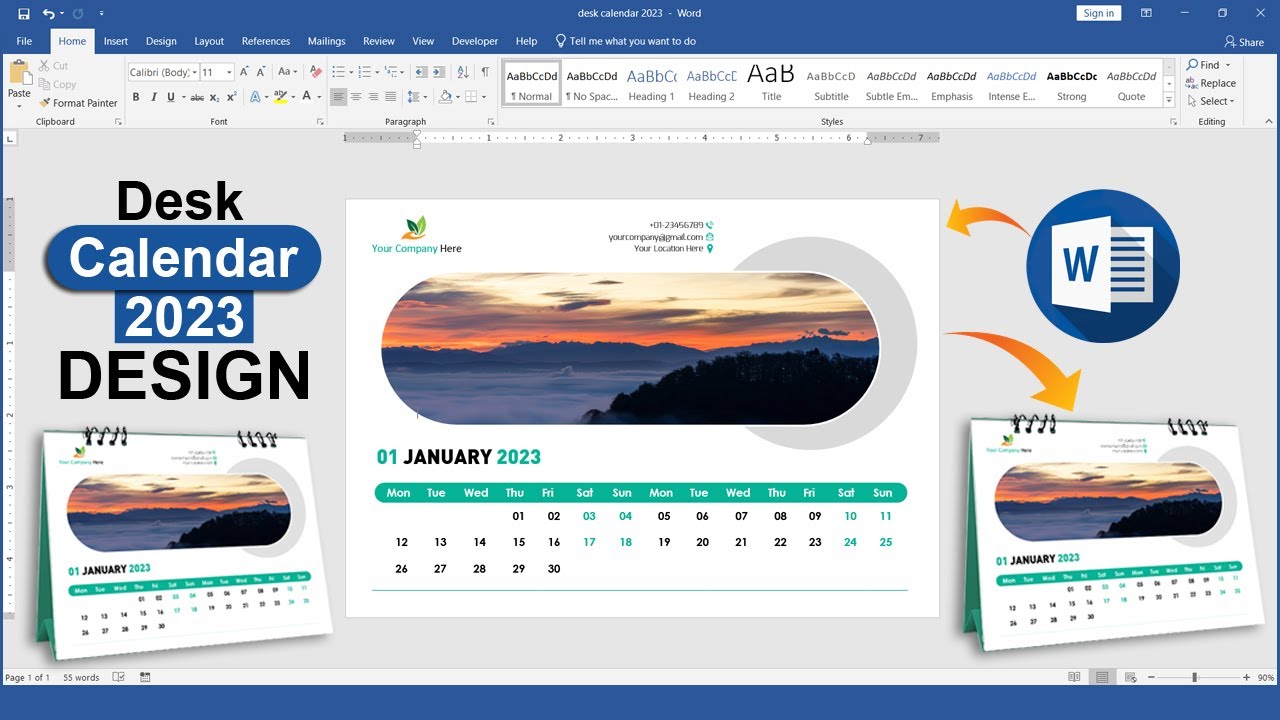The height and width of the screenshot is (720, 1280).
Task: Click the Share button
Action: (x=1244, y=42)
